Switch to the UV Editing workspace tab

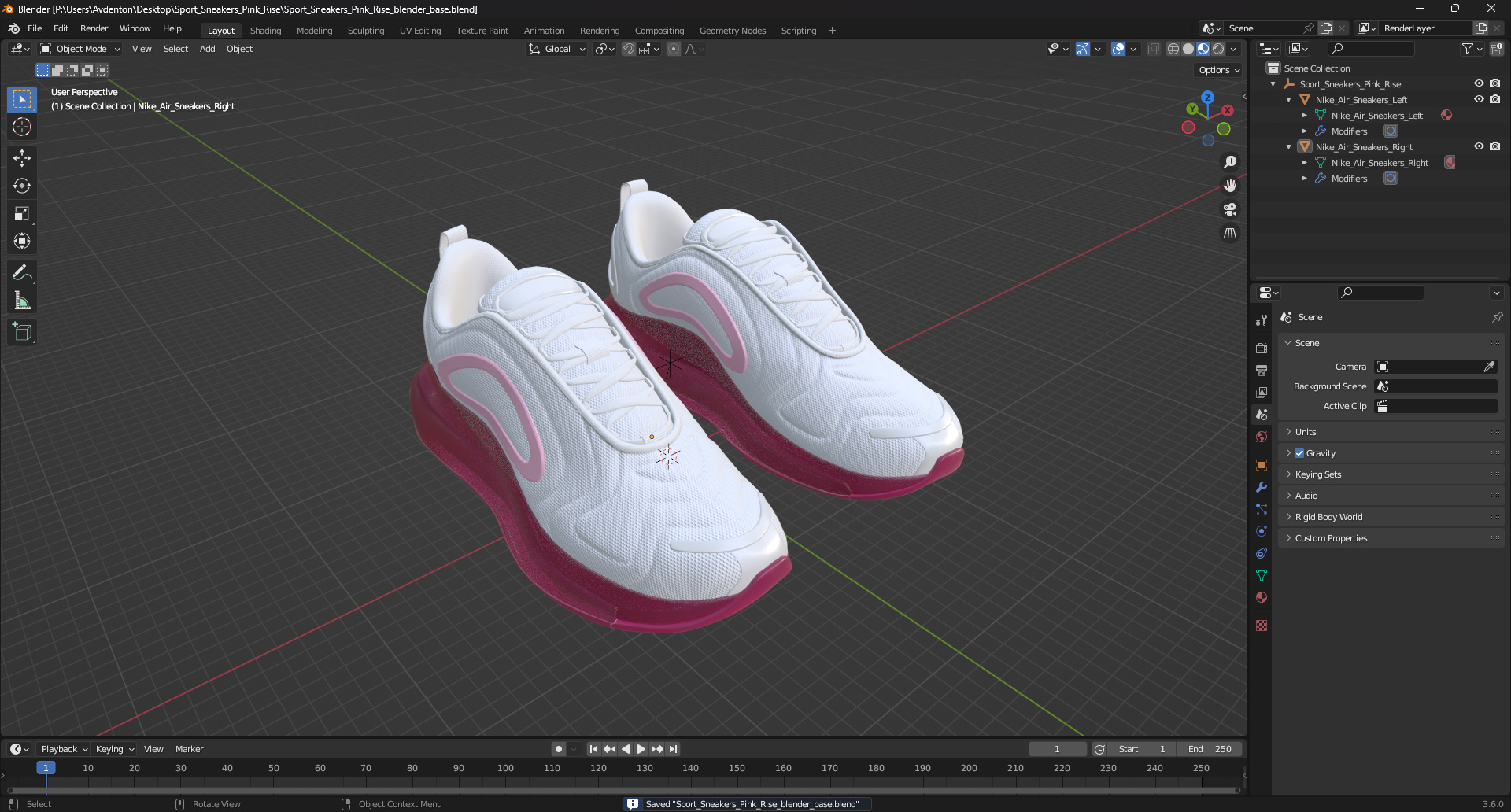tap(420, 31)
